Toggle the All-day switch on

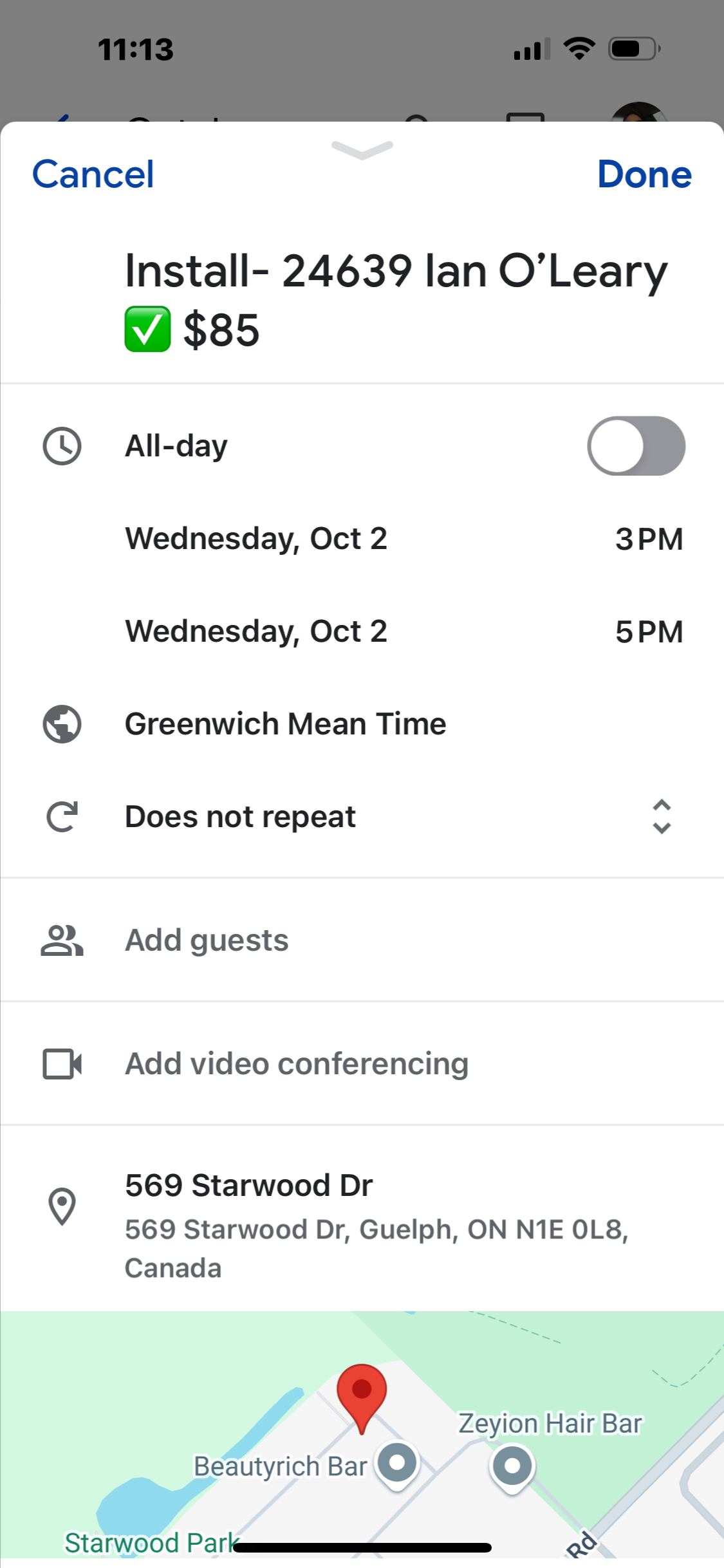point(636,446)
